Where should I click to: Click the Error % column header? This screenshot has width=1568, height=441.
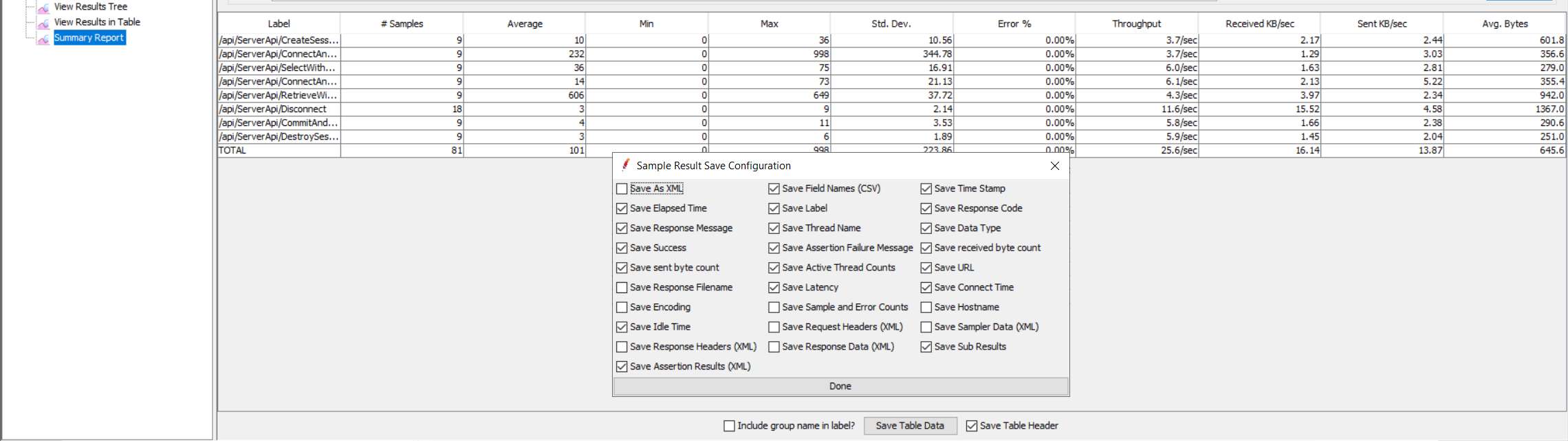pos(1014,23)
